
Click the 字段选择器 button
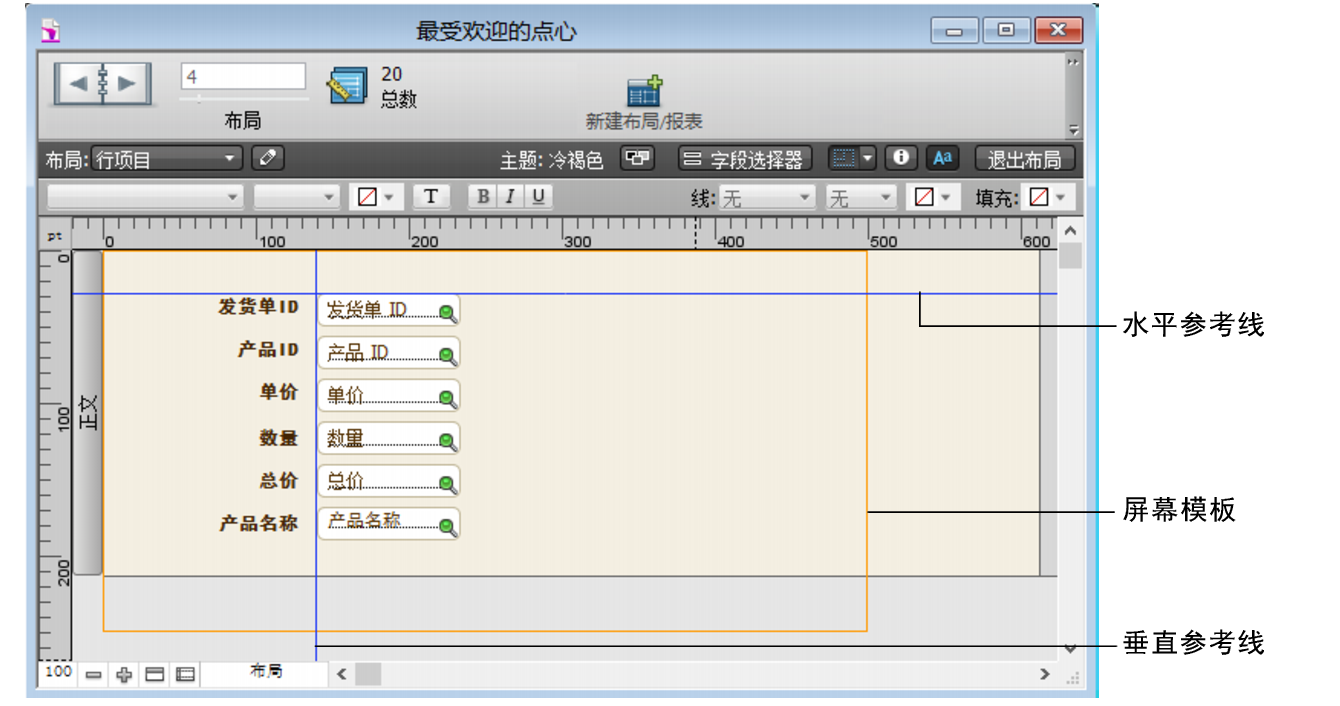pyautogui.click(x=745, y=159)
